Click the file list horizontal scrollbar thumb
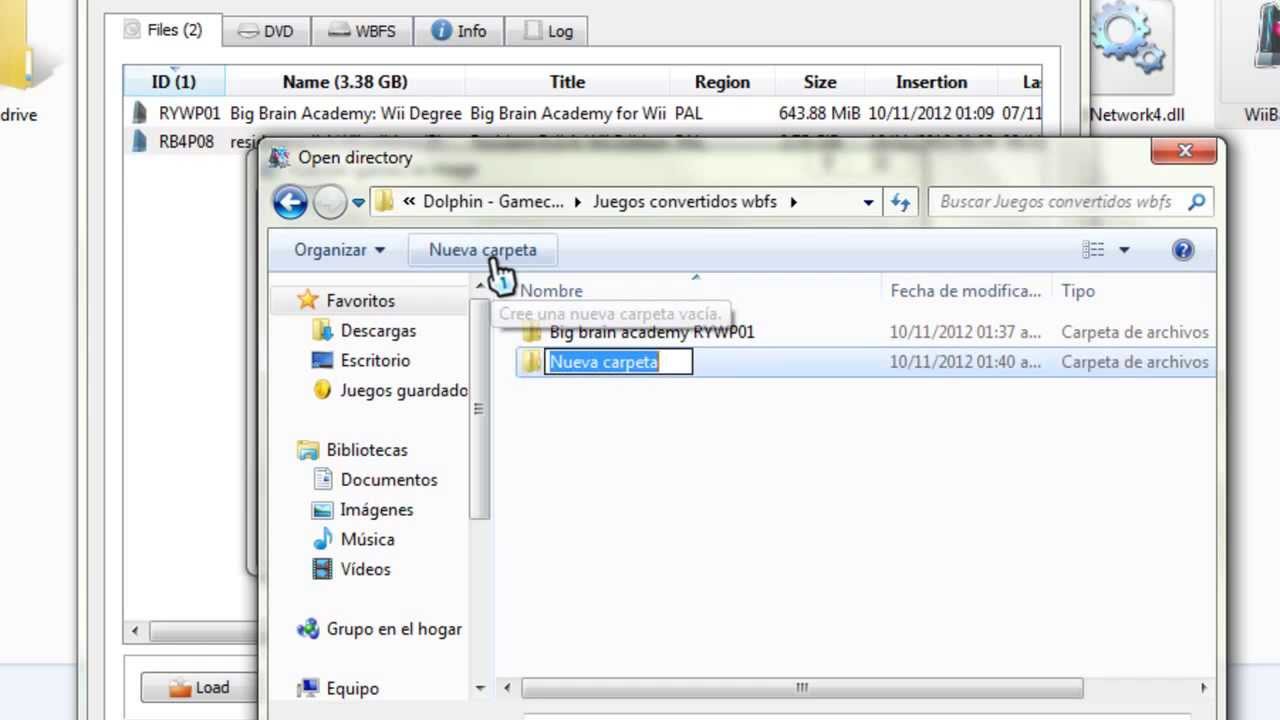Image resolution: width=1280 pixels, height=720 pixels. click(x=802, y=688)
